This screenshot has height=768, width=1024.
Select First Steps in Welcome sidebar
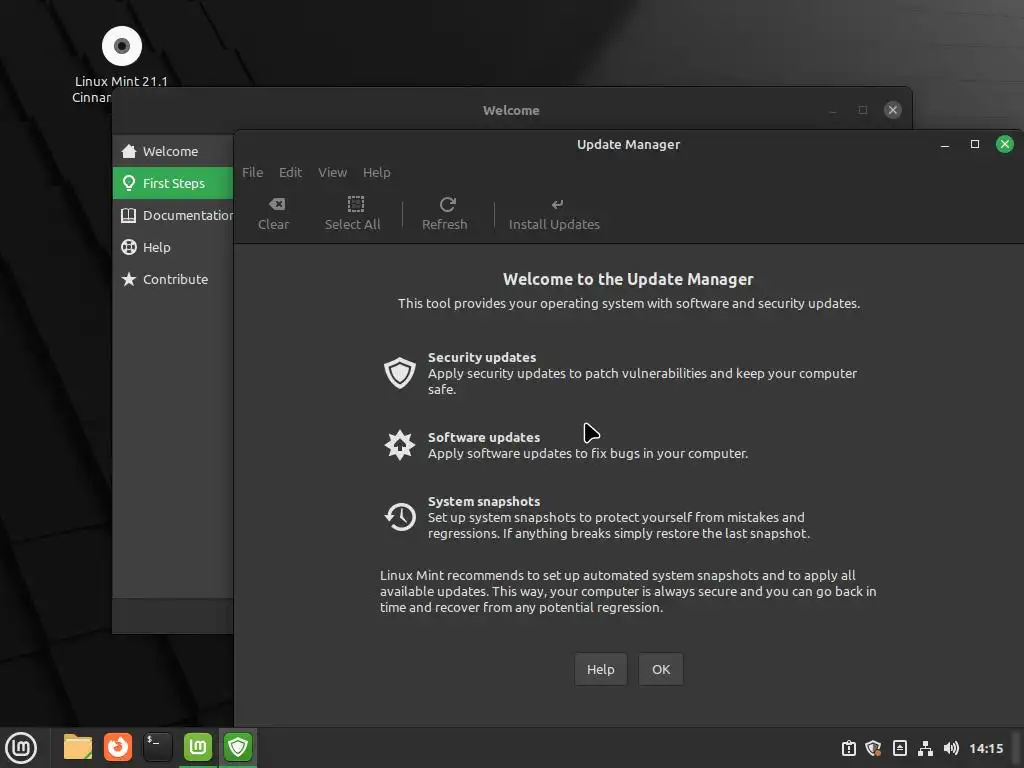pyautogui.click(x=173, y=184)
